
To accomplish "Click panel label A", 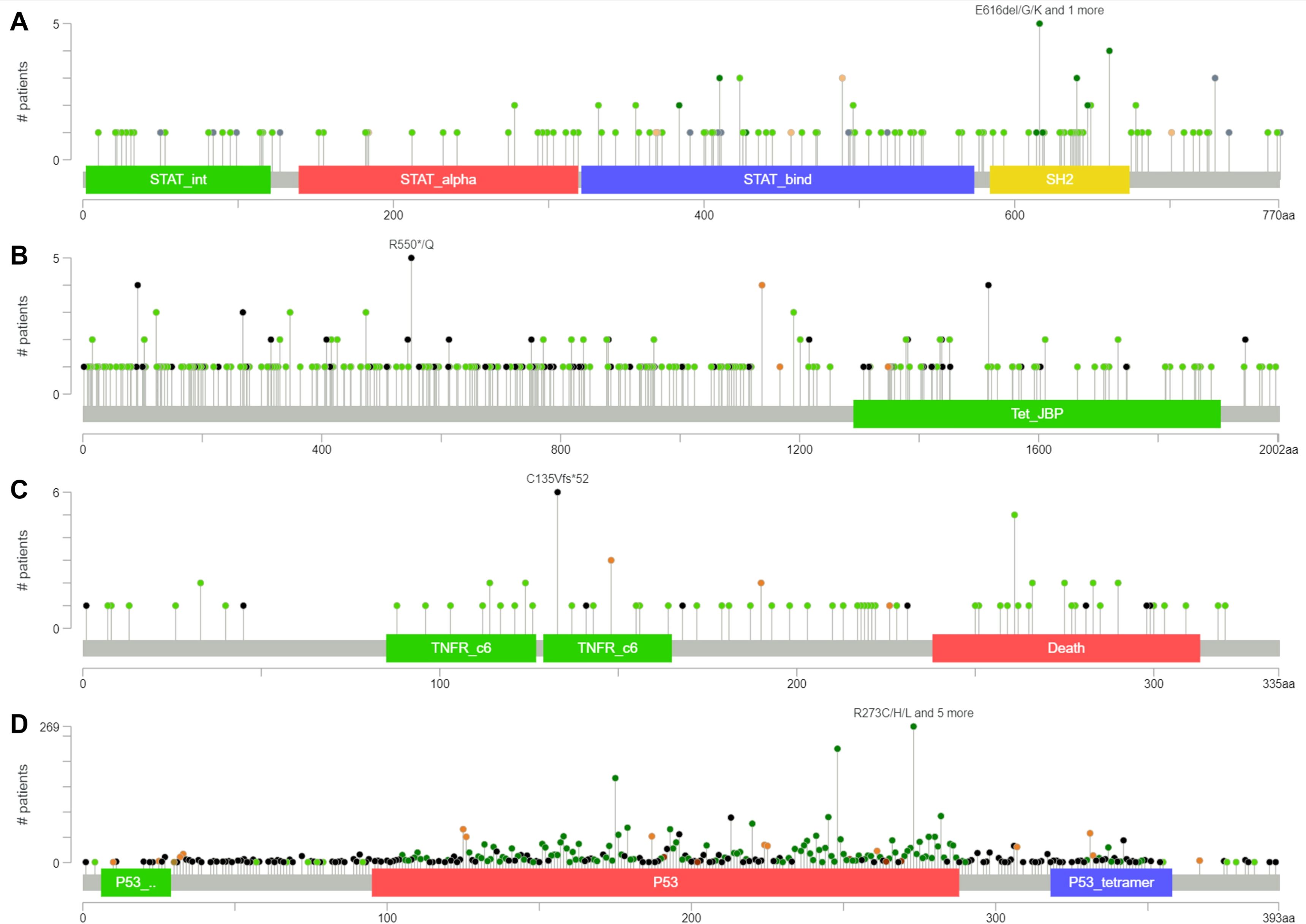I will 19,22.
